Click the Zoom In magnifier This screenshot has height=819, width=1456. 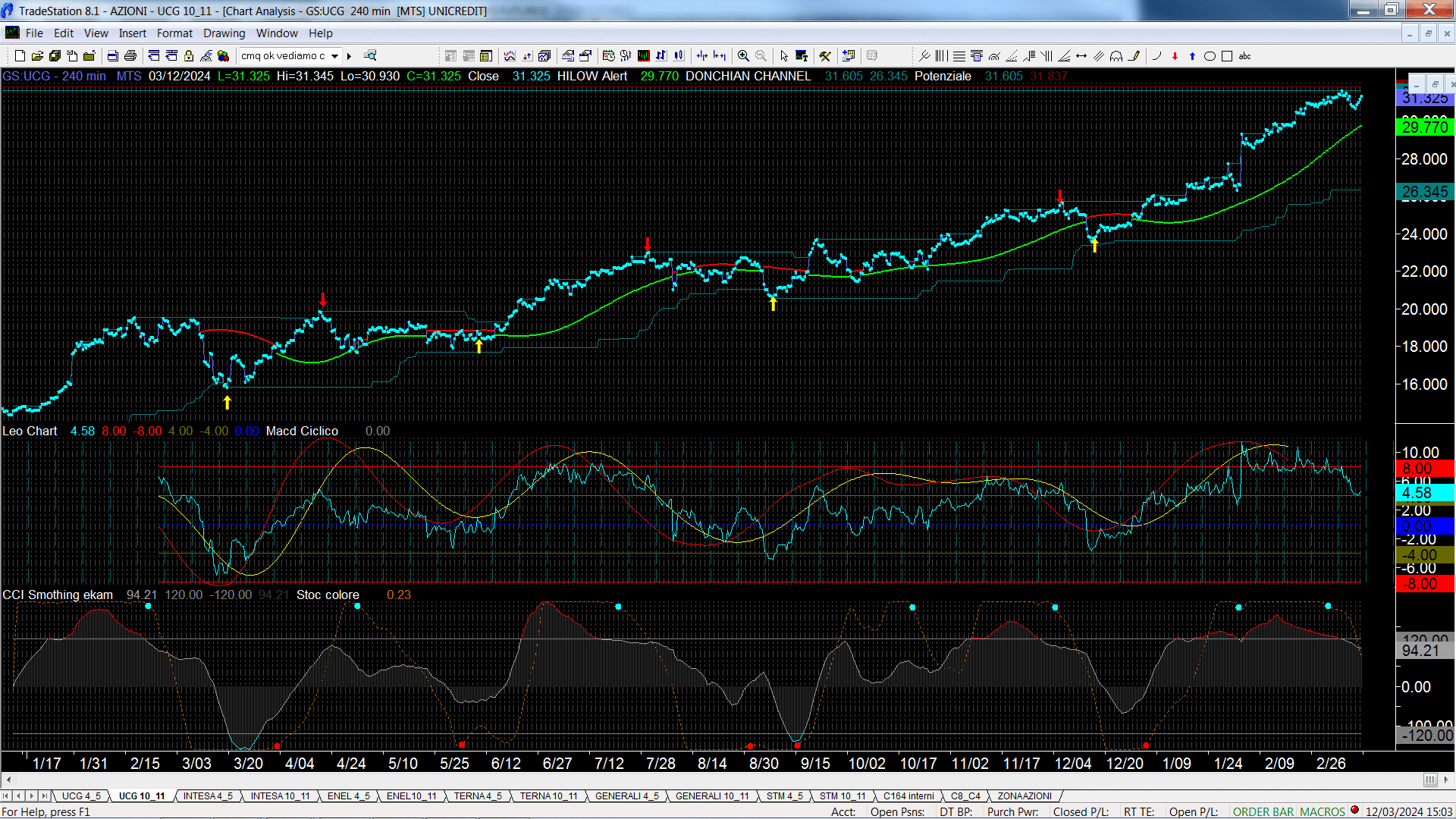tap(743, 55)
